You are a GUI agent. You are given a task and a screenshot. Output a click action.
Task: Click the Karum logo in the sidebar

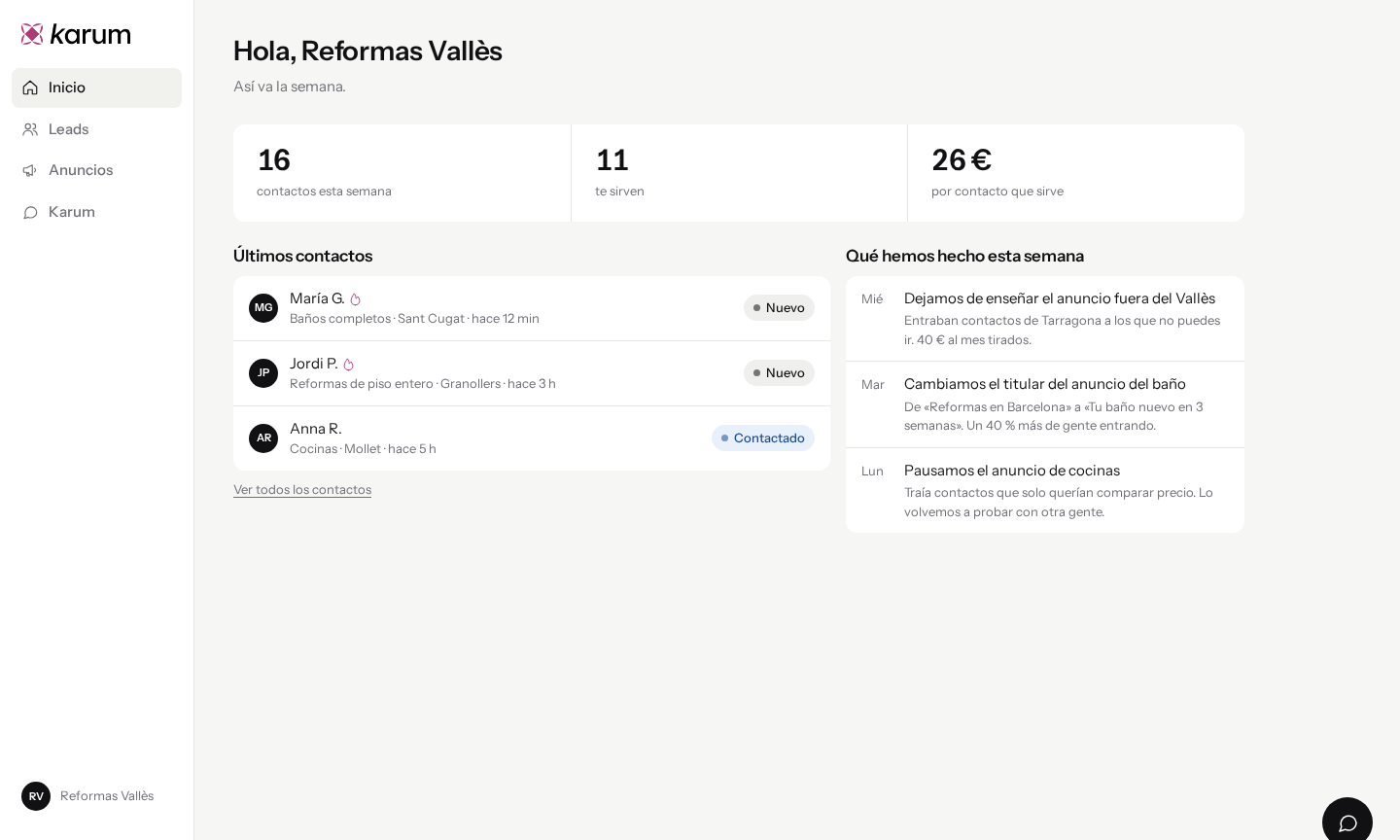tap(76, 34)
